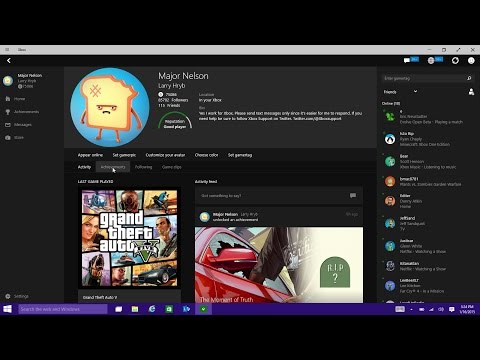The height and width of the screenshot is (360, 480).
Task: Open the hamburger menu in title bar
Action: pos(7,50)
